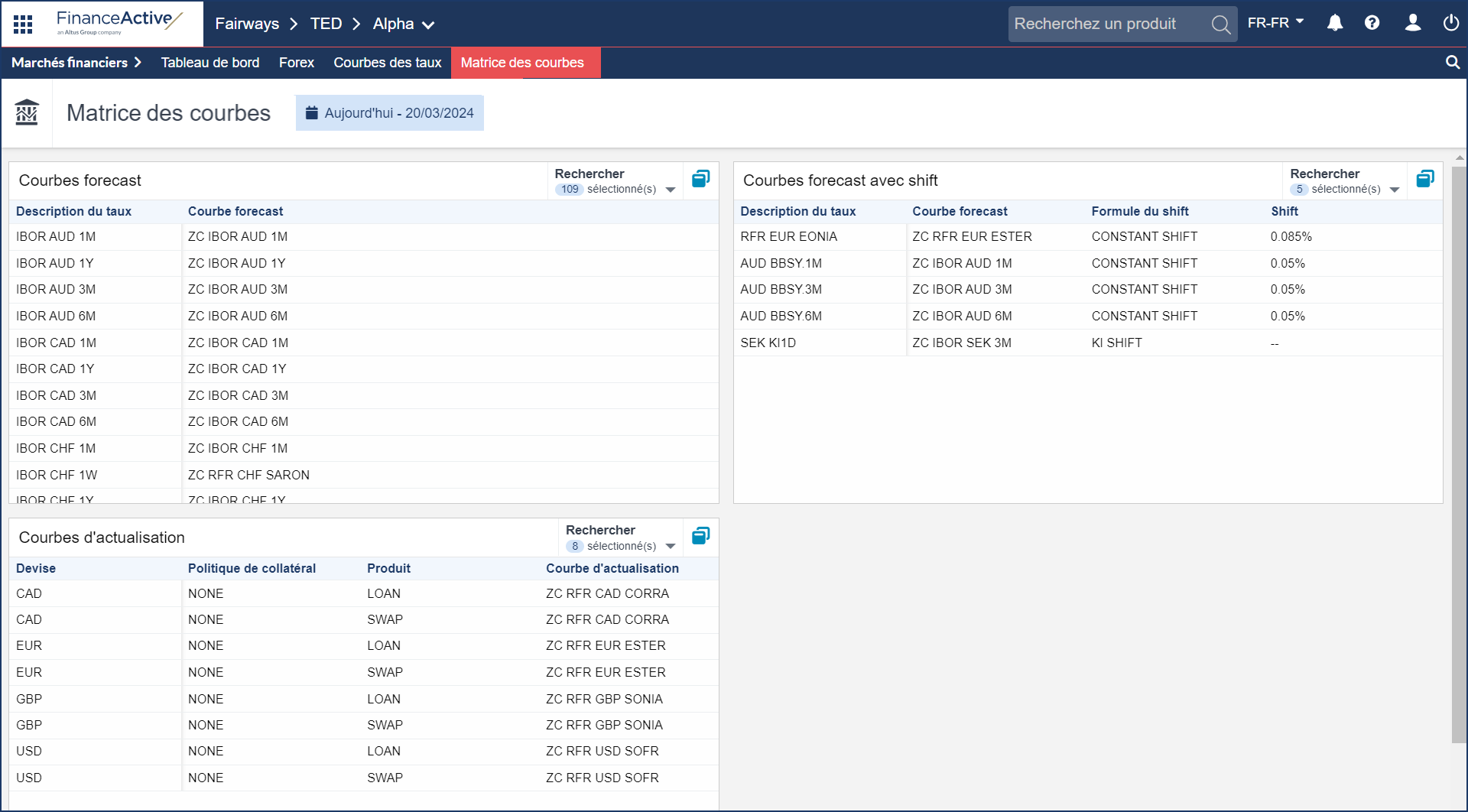
Task: Select the ZC IBOR CAD 6M cell
Action: pos(238,421)
